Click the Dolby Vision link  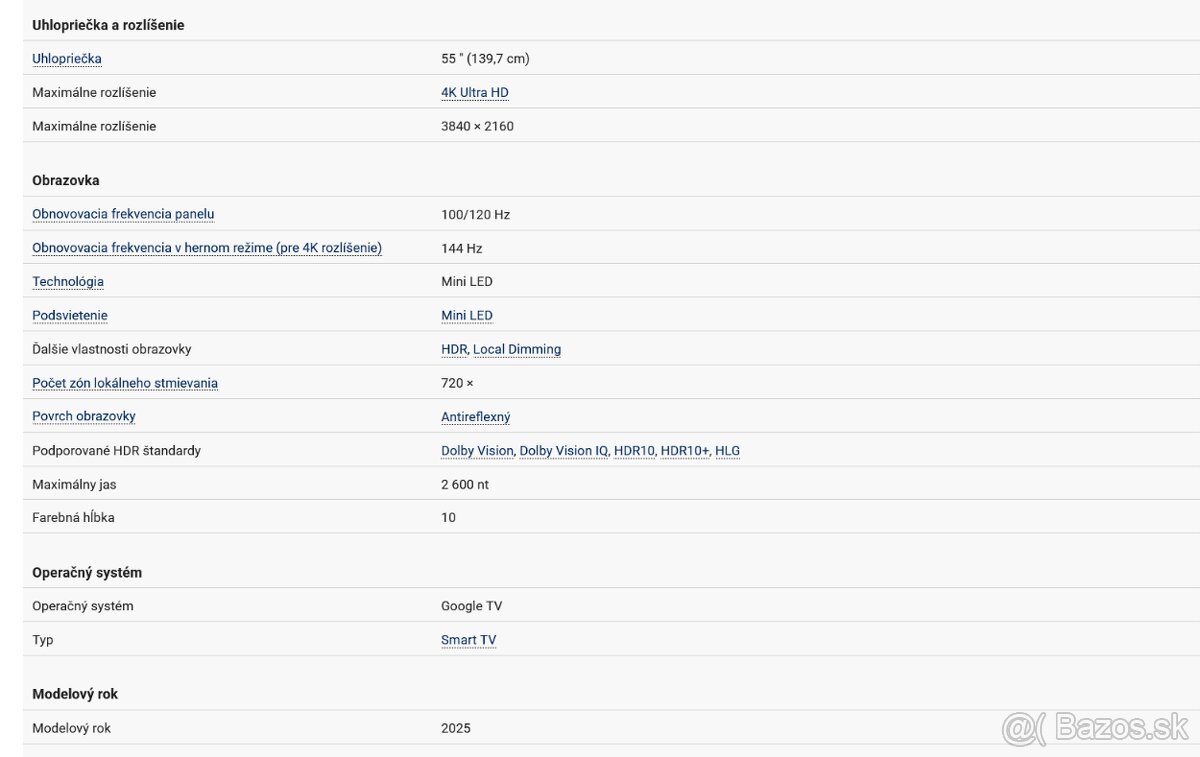coord(477,451)
